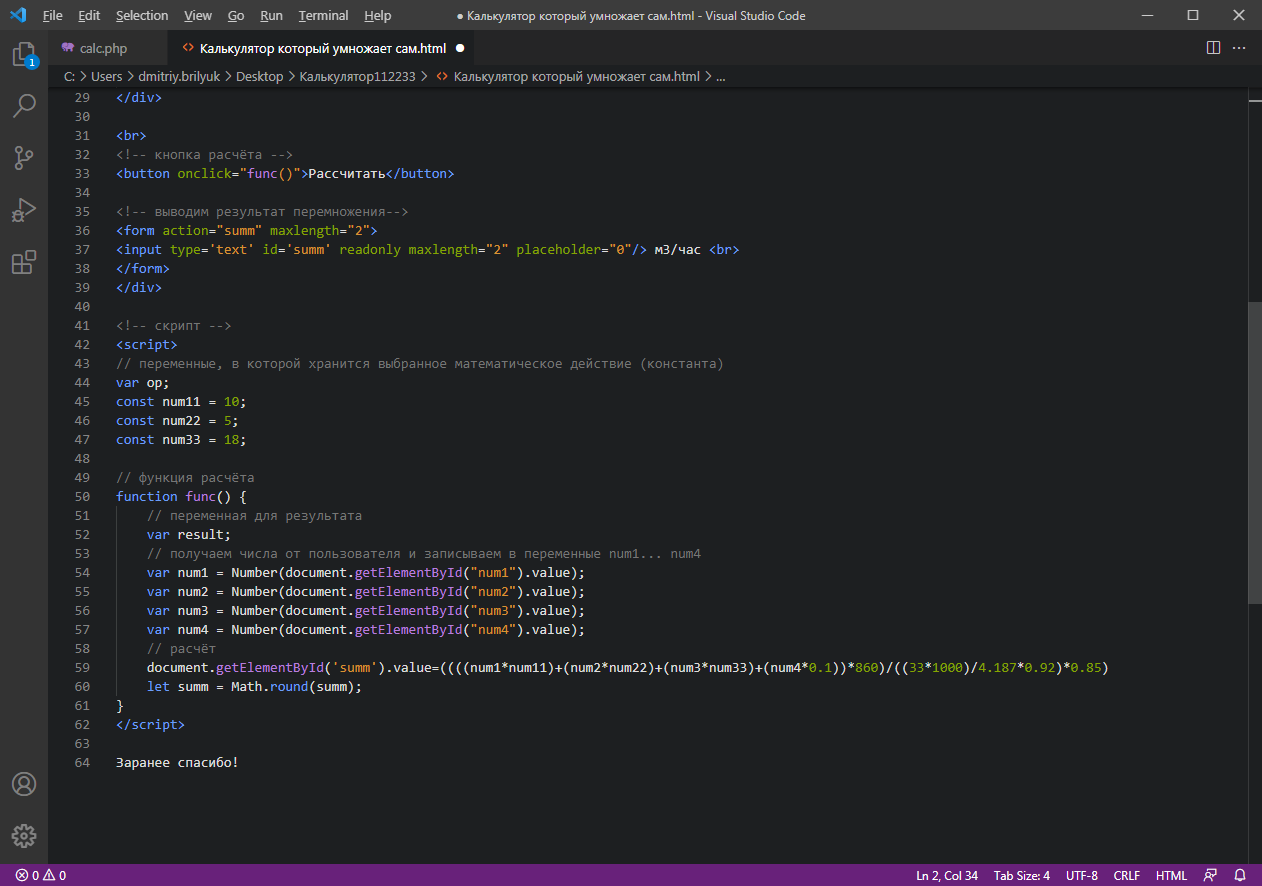
Task: Click line number 33 in gutter
Action: [x=82, y=173]
